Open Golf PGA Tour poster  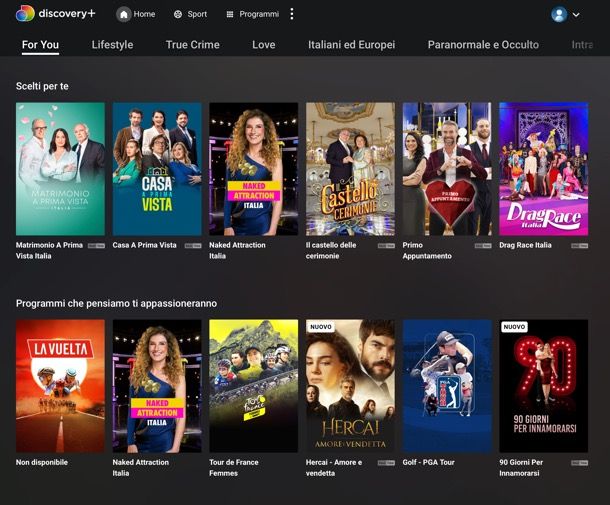pyautogui.click(x=447, y=386)
